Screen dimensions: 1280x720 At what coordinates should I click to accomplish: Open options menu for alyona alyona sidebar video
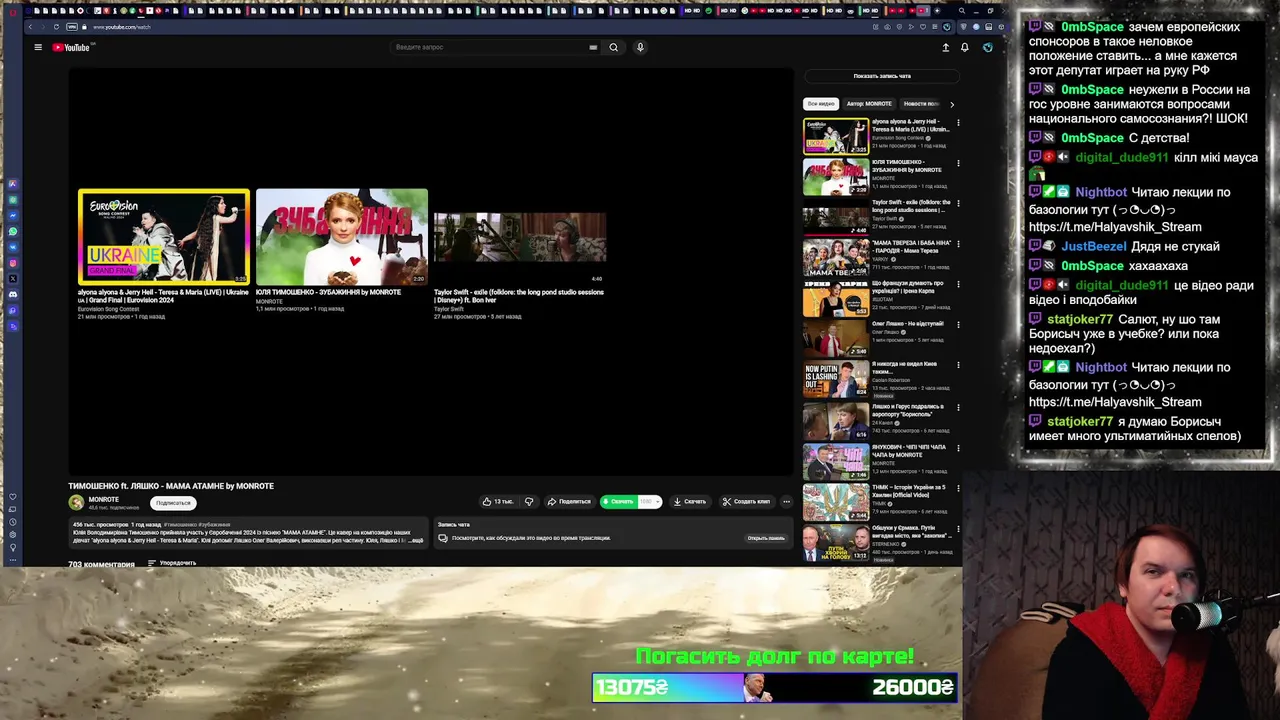[x=958, y=123]
